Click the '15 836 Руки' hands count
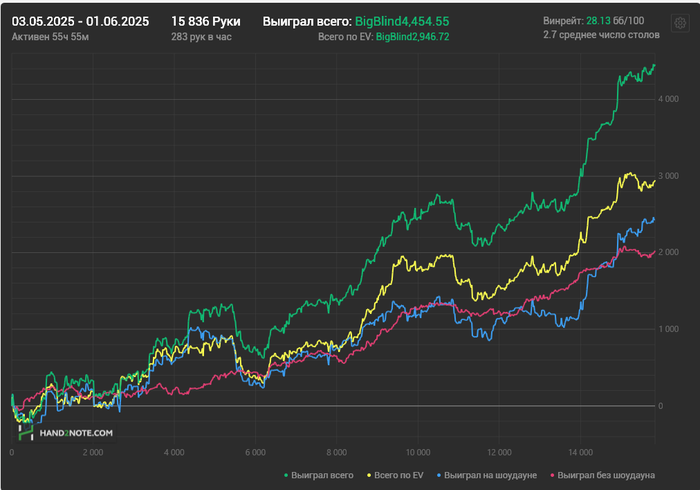This screenshot has height=490, width=700. click(206, 21)
